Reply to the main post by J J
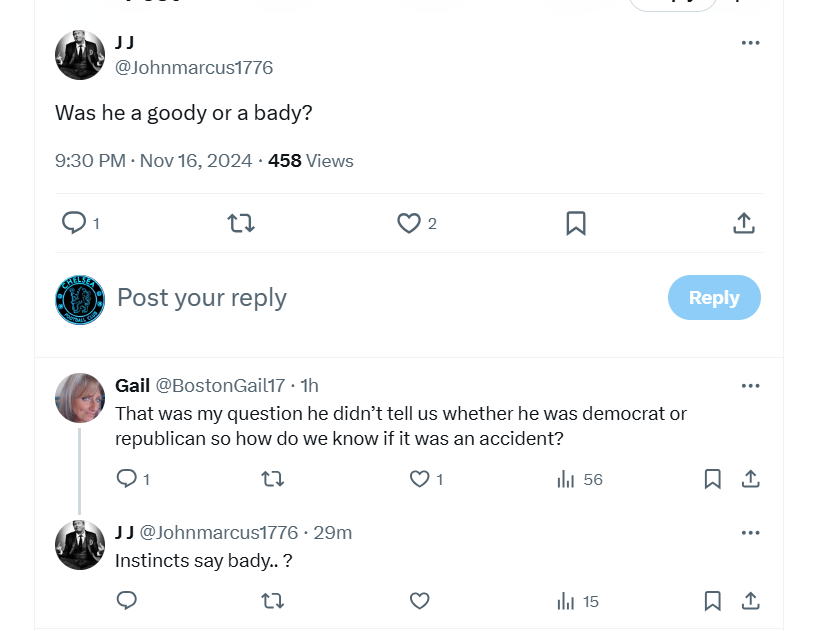821x631 pixels. pyautogui.click(x=74, y=223)
